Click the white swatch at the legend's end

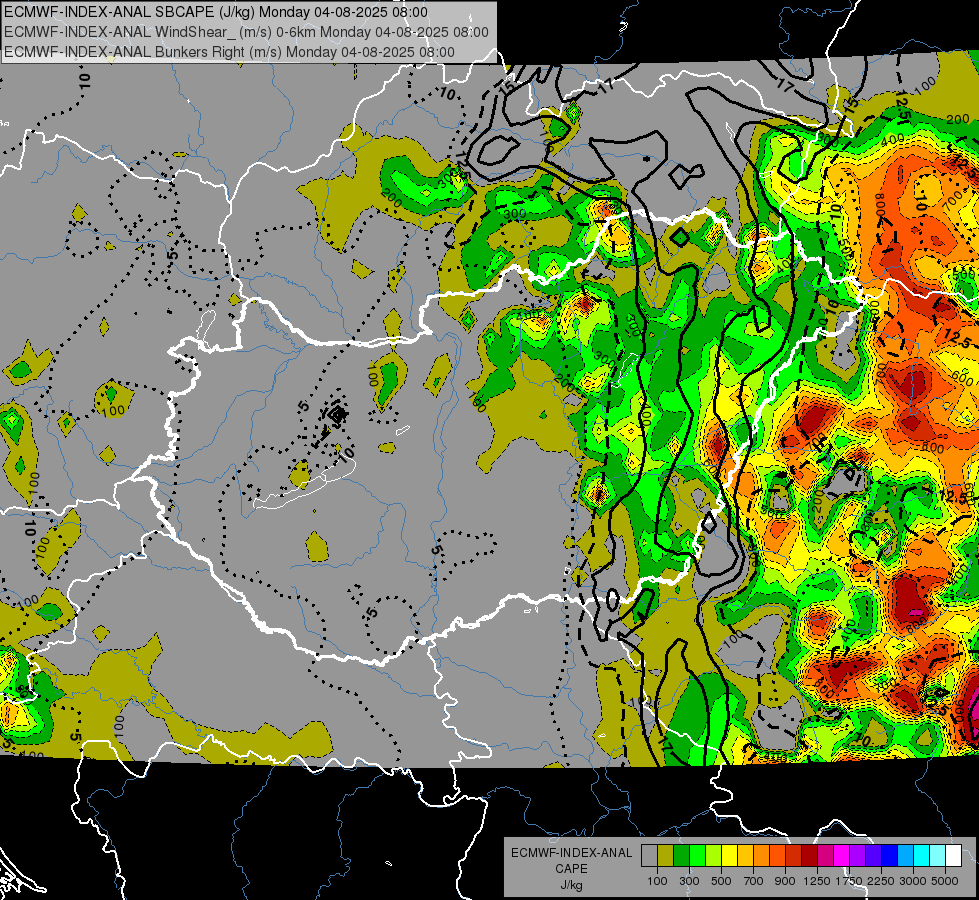pos(953,855)
